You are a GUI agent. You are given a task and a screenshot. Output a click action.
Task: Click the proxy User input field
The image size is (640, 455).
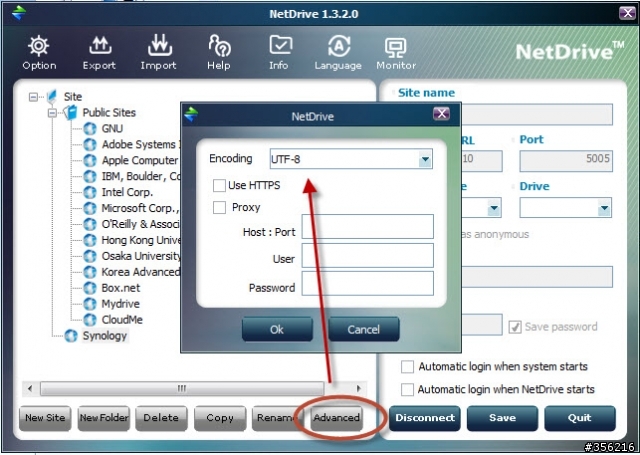point(367,255)
